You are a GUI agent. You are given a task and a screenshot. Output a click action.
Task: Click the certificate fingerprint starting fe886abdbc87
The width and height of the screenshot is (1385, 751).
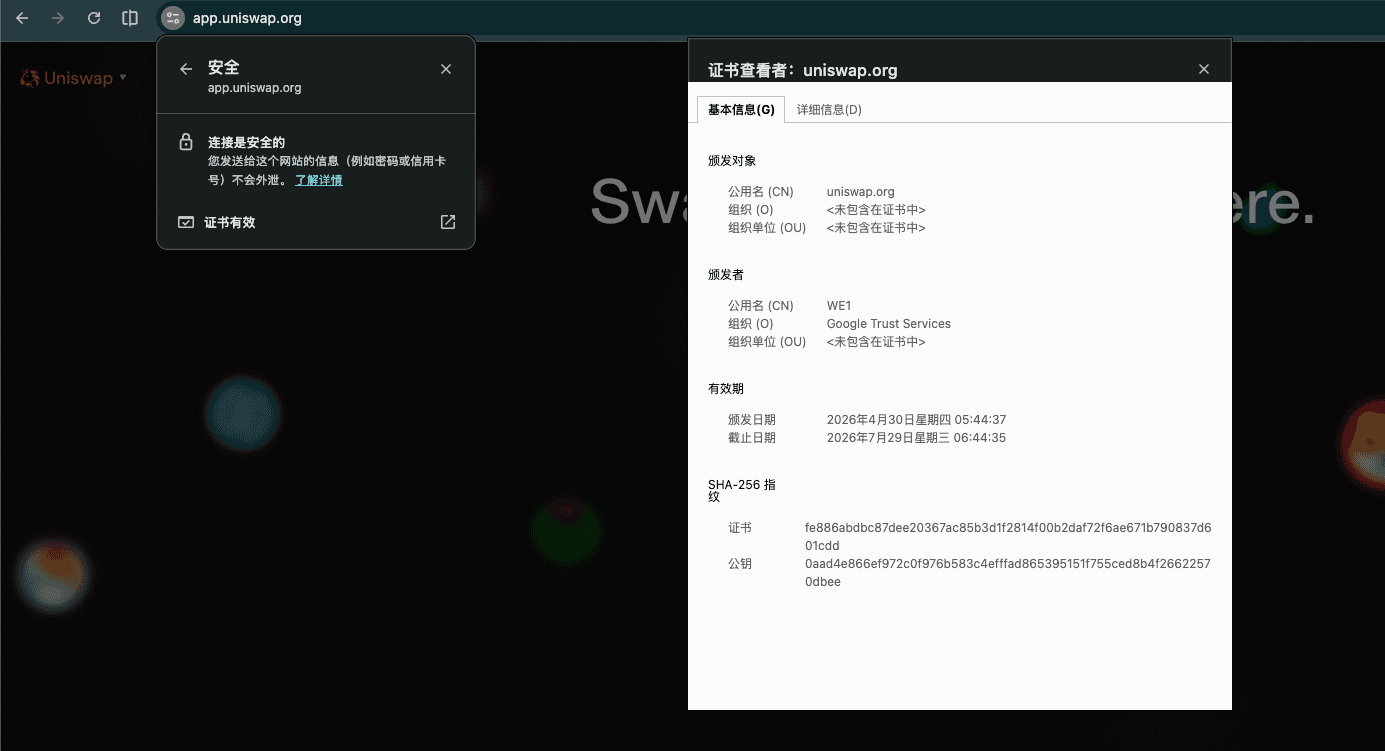pyautogui.click(x=1008, y=537)
